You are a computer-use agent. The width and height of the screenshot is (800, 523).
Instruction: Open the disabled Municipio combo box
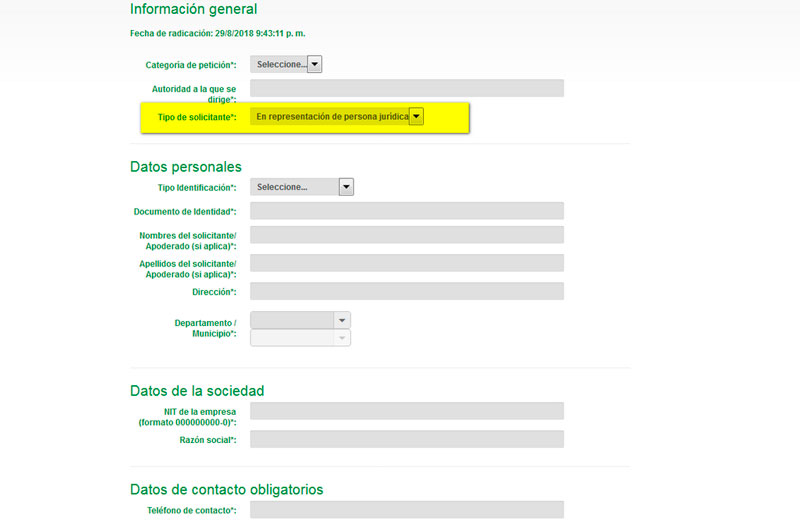(300, 338)
